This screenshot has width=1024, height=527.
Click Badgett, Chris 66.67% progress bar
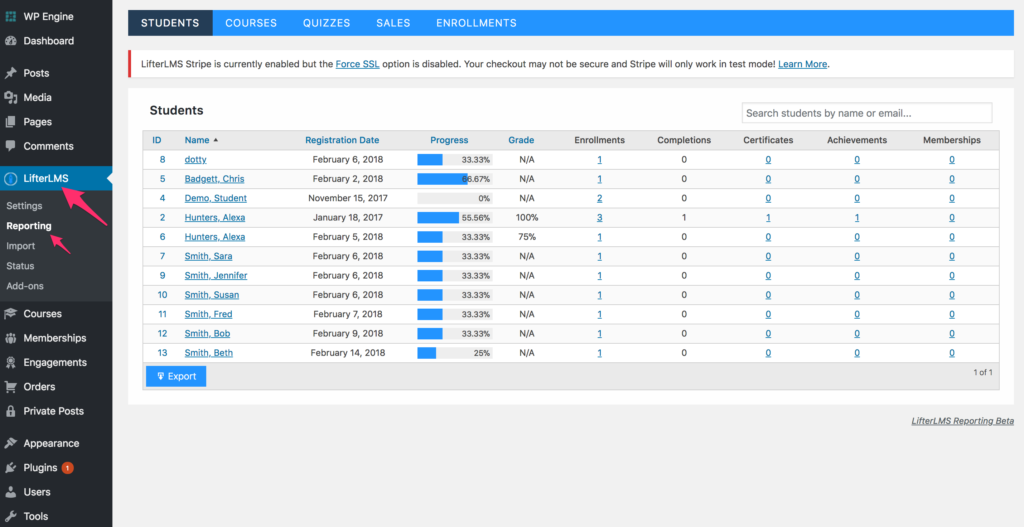(x=455, y=179)
